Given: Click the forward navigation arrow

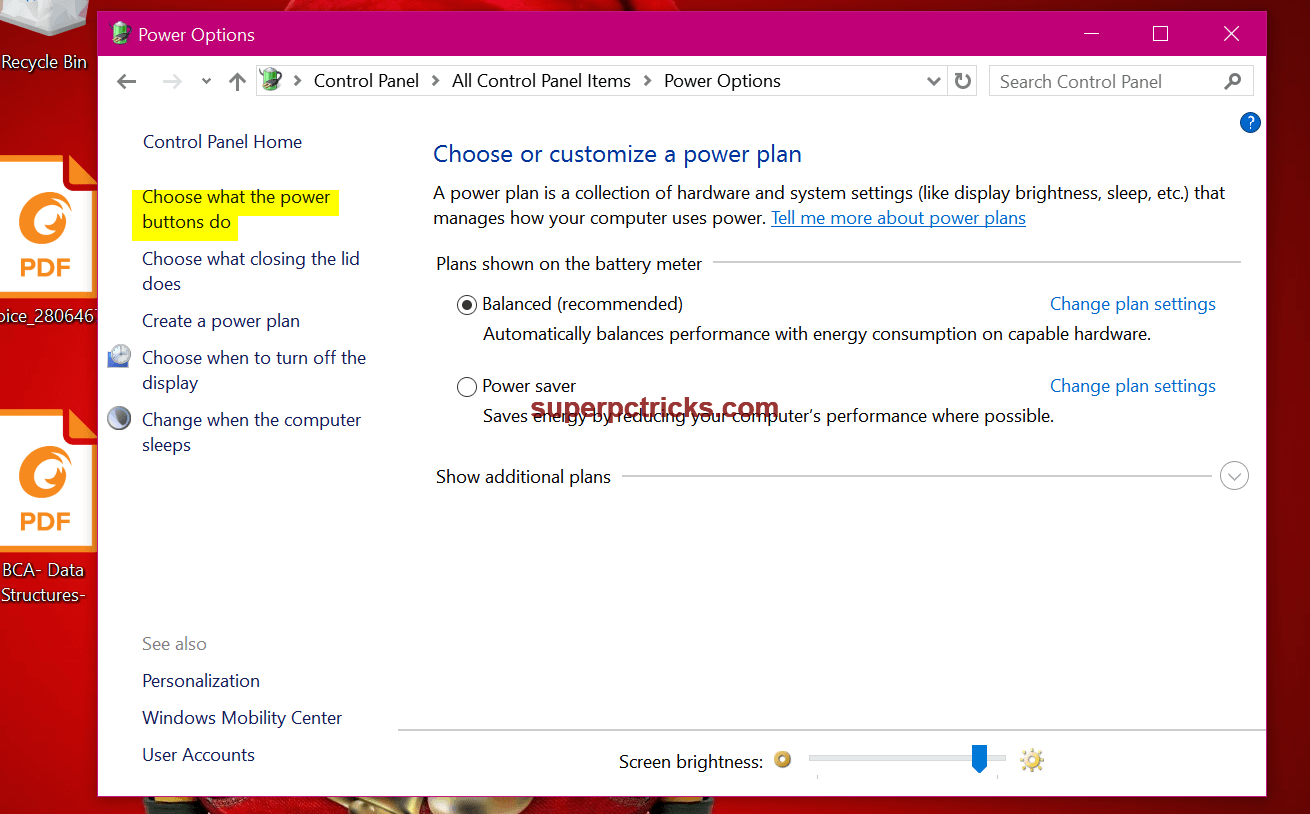Looking at the screenshot, I should 171,81.
